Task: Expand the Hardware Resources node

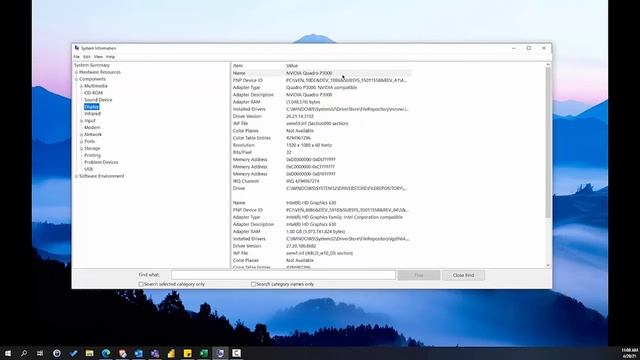Action: 76,72
